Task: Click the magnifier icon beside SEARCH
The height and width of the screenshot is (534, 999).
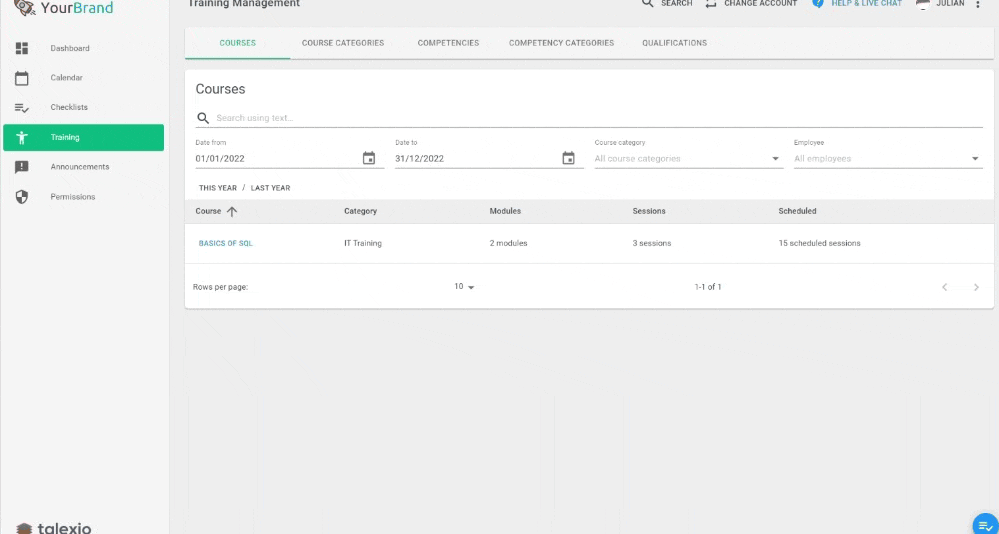Action: click(x=647, y=3)
